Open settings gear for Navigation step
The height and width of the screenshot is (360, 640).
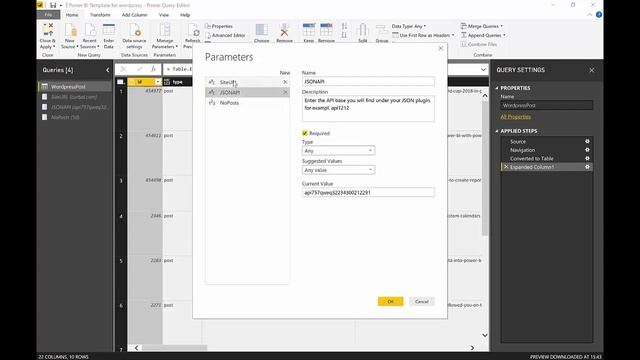pos(587,150)
